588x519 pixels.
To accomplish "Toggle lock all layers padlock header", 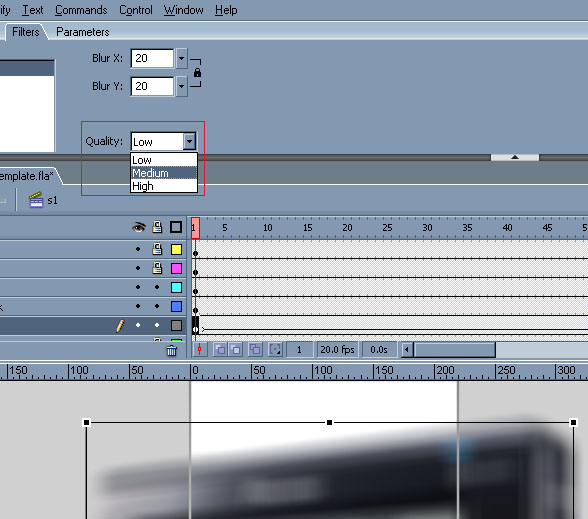I will coord(157,227).
